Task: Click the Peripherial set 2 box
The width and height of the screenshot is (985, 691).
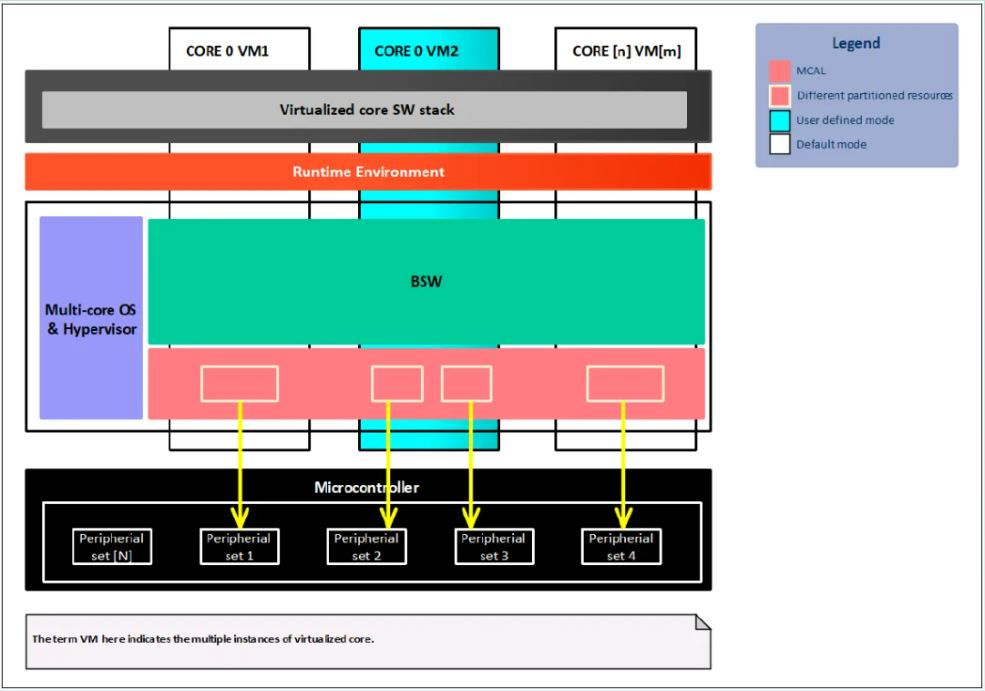Action: tap(366, 547)
